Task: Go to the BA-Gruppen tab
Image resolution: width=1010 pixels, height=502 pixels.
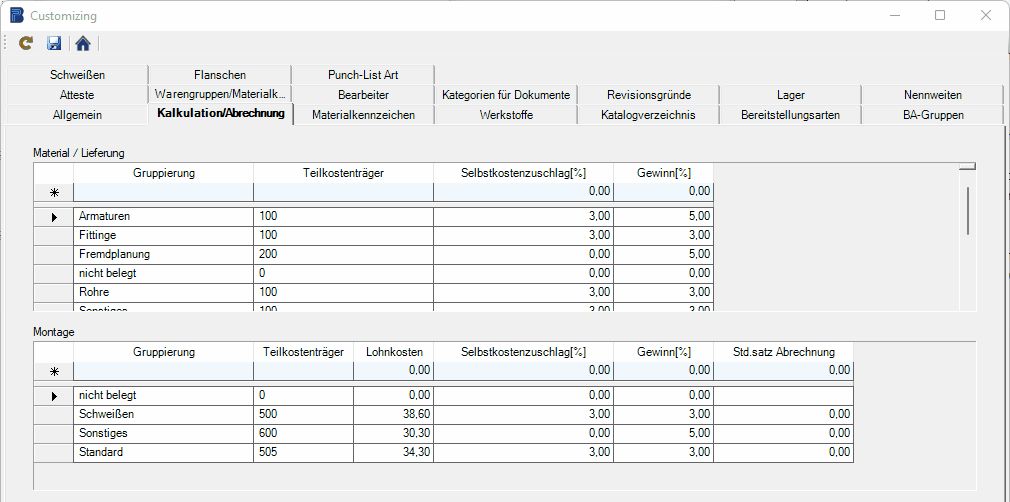Action: tap(932, 115)
